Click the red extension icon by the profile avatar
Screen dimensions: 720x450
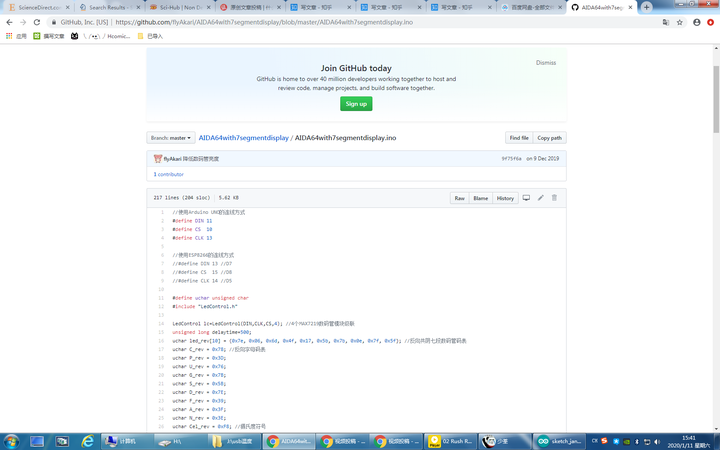[710, 22]
